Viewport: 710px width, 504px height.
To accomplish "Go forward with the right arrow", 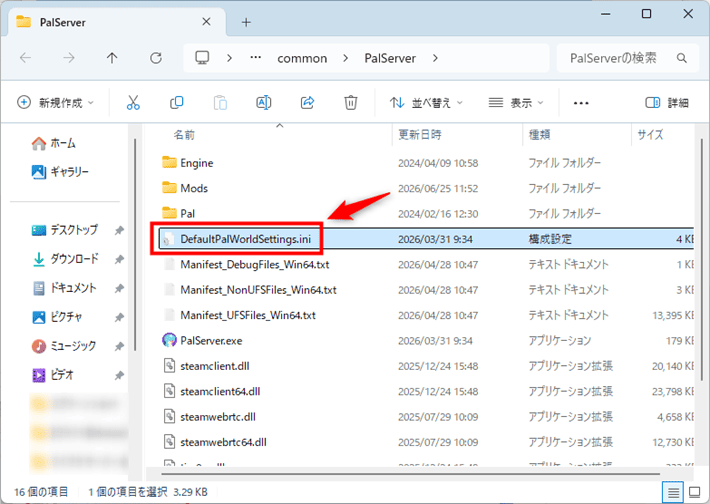I will [69, 58].
